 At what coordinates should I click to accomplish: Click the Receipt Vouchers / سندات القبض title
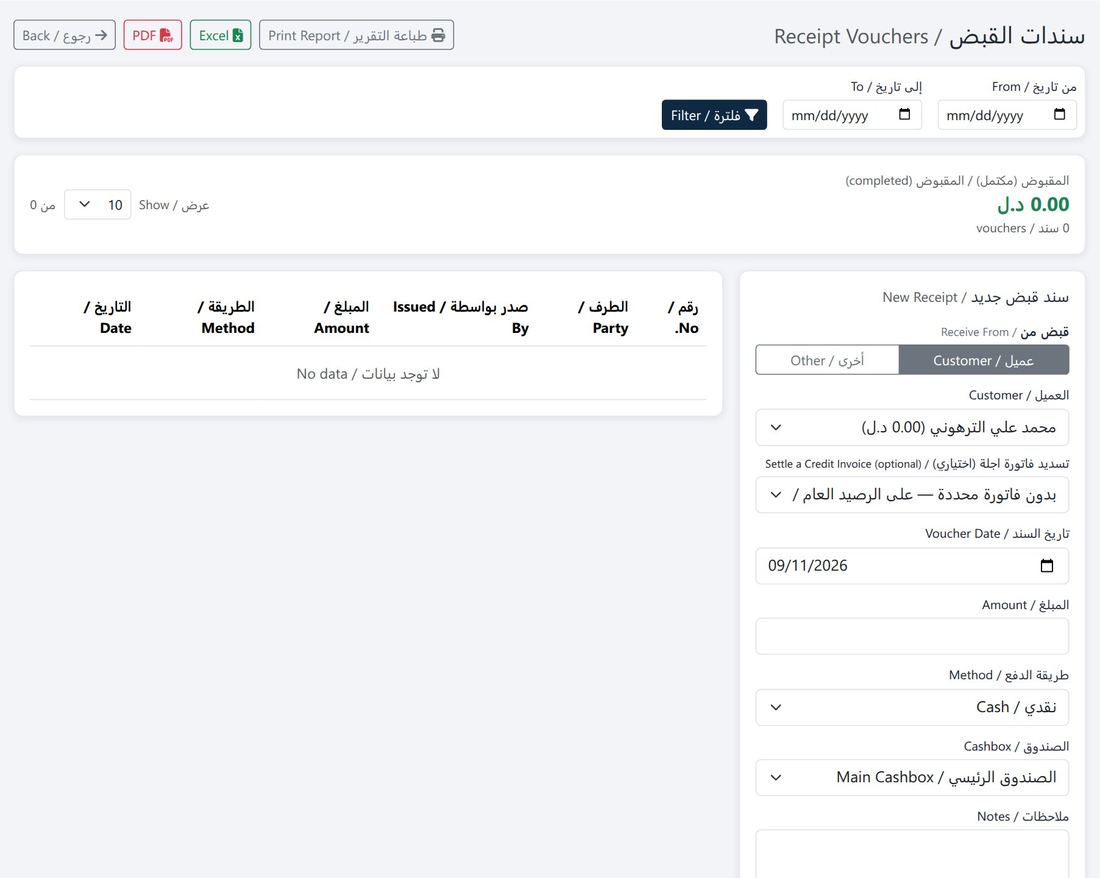click(x=930, y=36)
